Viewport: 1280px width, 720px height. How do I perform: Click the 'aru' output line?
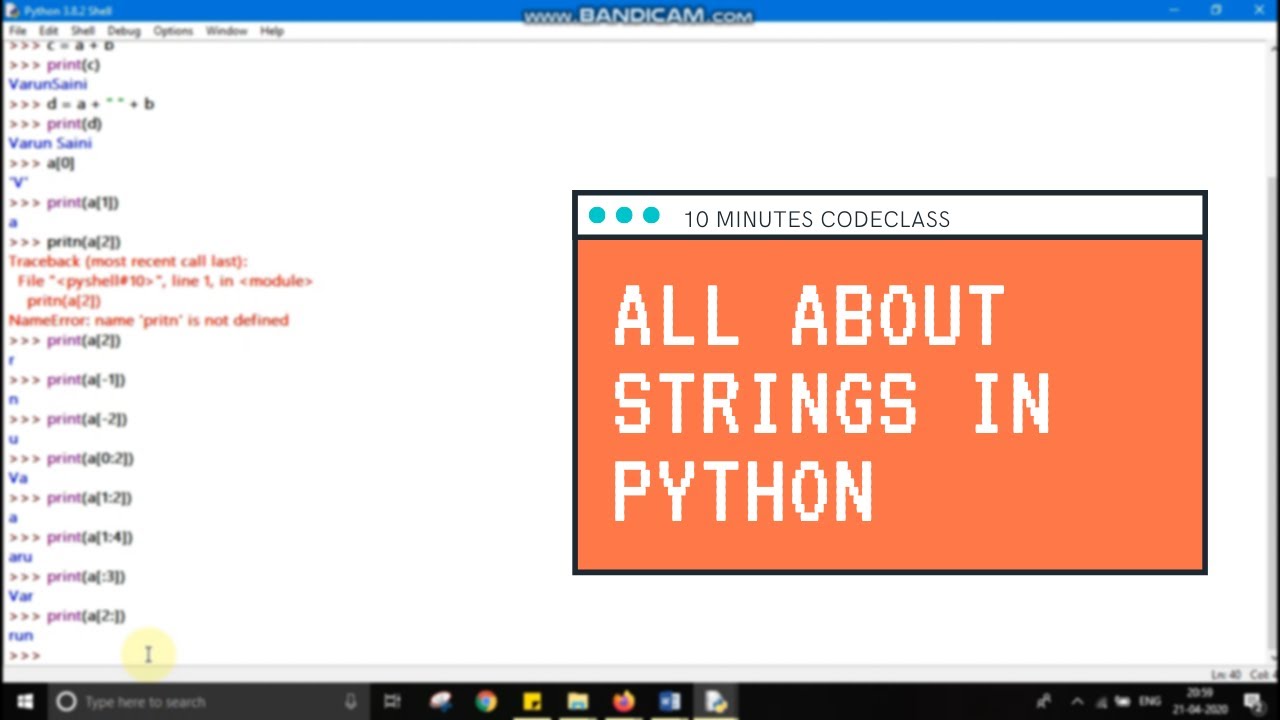pos(20,557)
